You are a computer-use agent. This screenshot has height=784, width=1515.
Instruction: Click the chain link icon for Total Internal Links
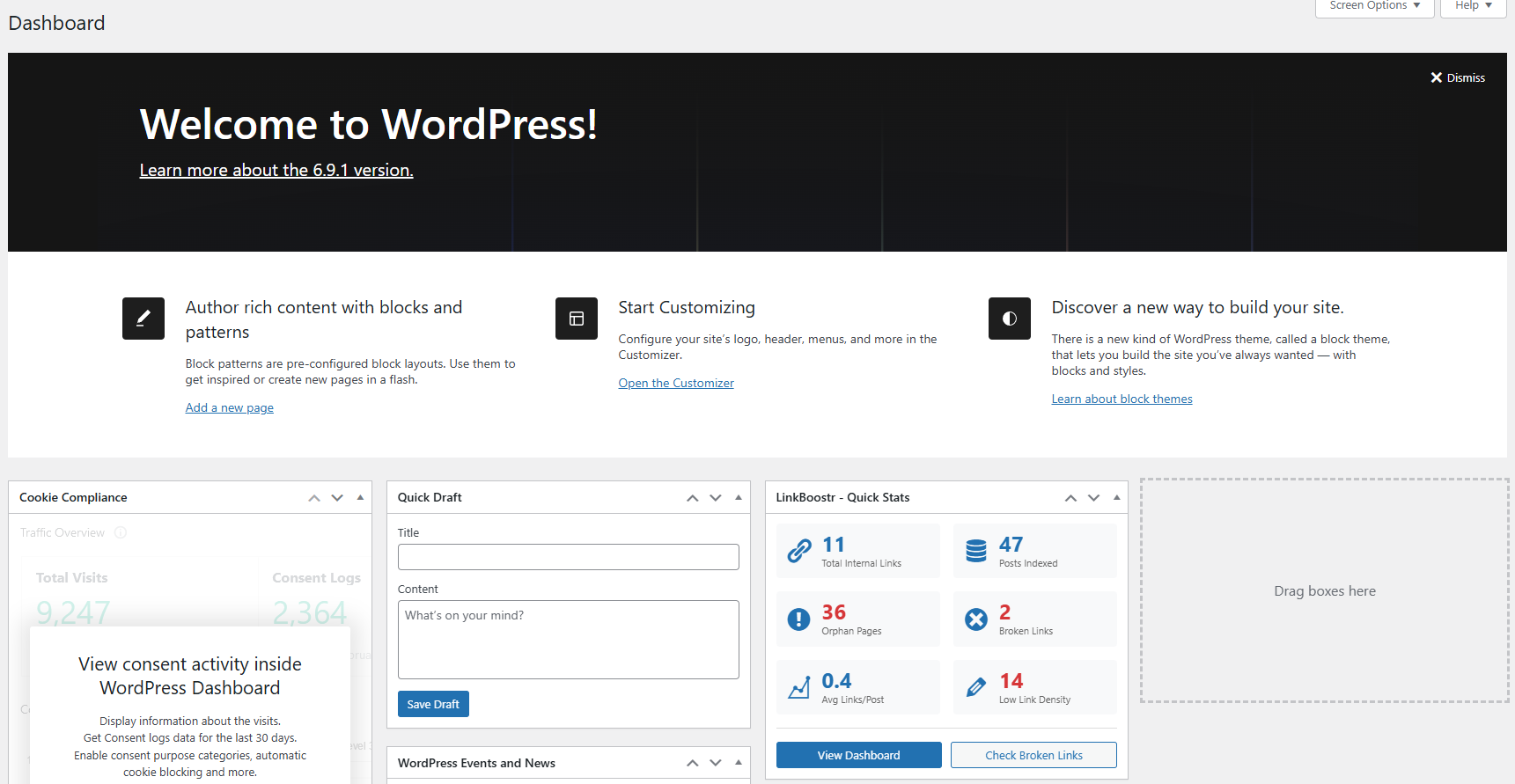(x=799, y=551)
